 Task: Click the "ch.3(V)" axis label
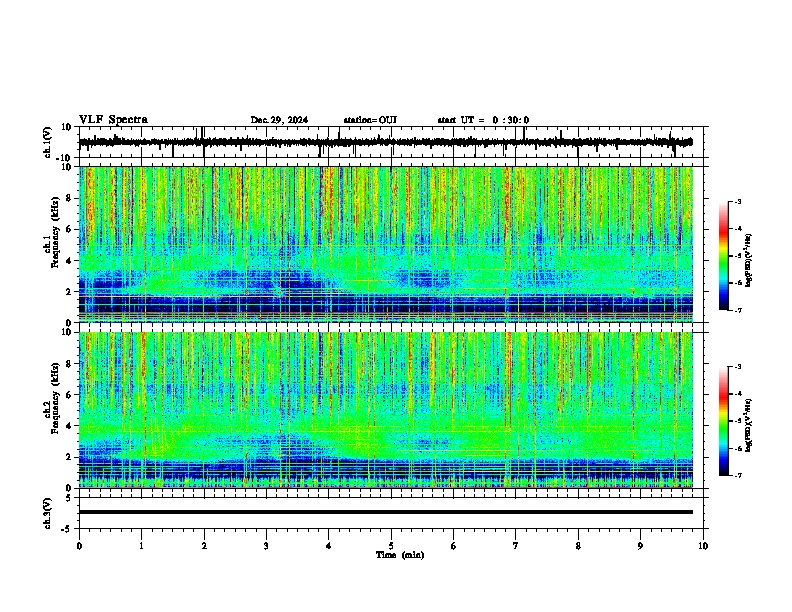coord(48,513)
